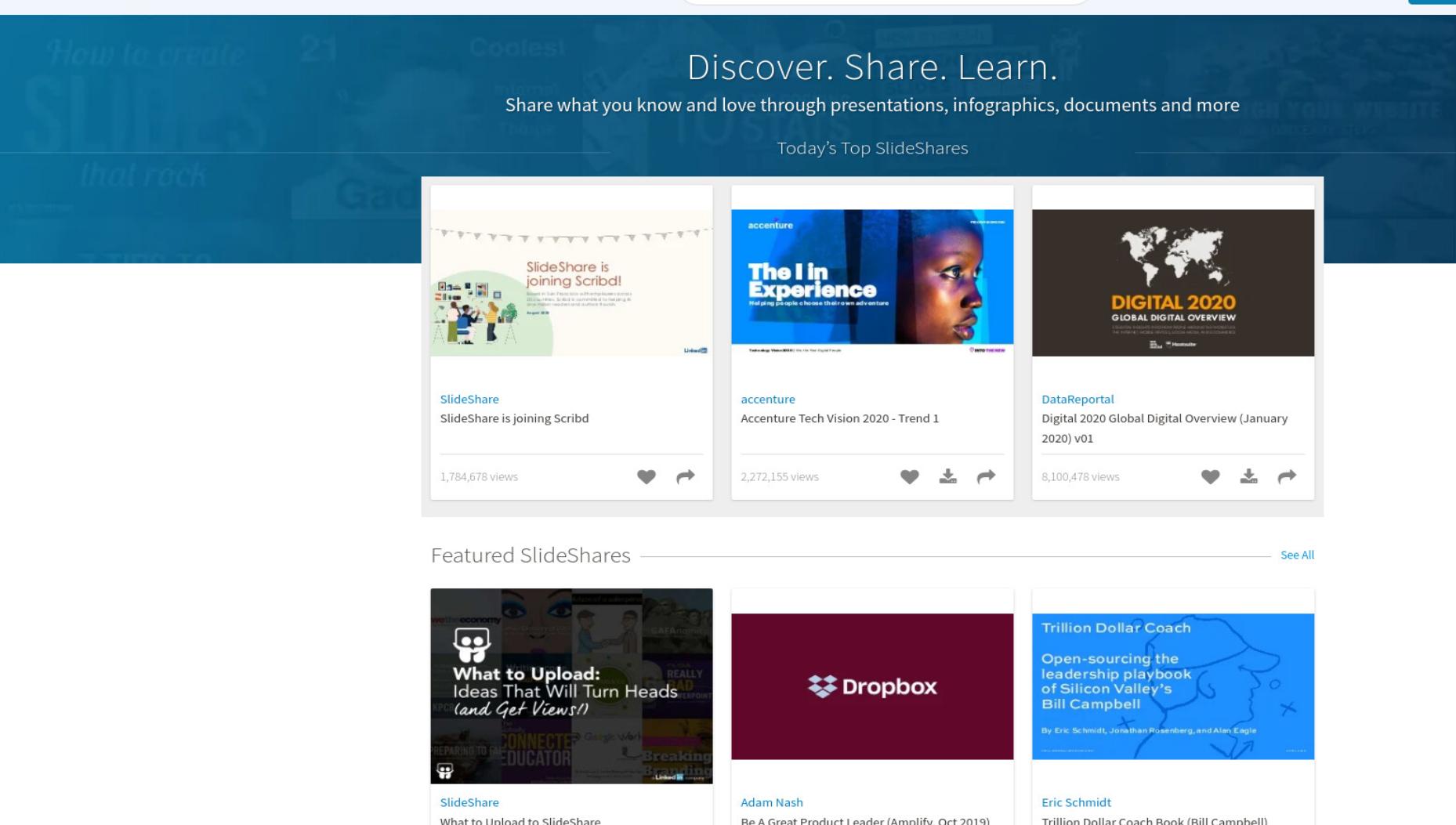This screenshot has height=825, width=1456.
Task: Click the 'Discover. Share. Learn.' headline
Action: point(872,67)
